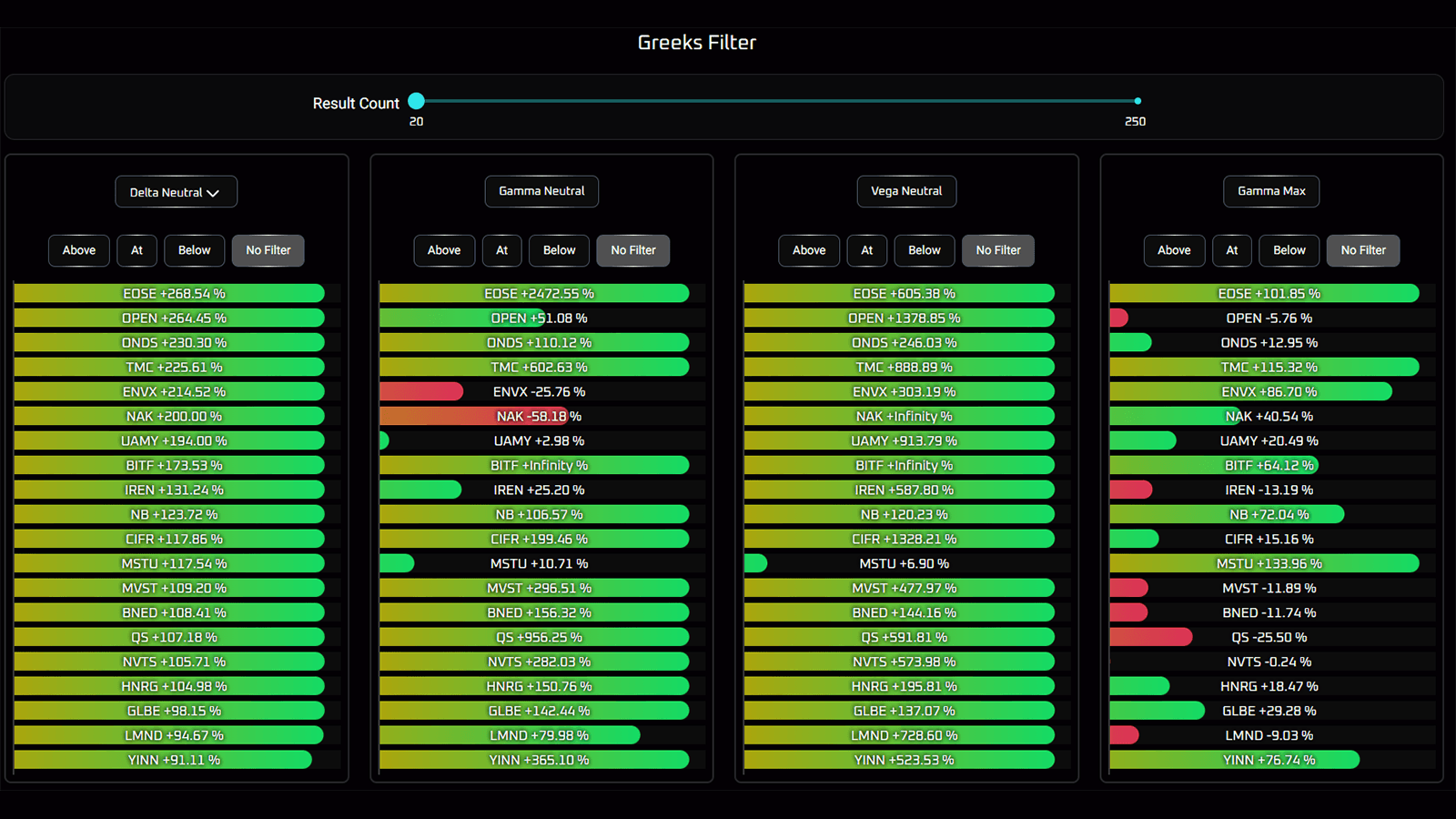Choose Above filter under Gamma Max

coord(1173,250)
